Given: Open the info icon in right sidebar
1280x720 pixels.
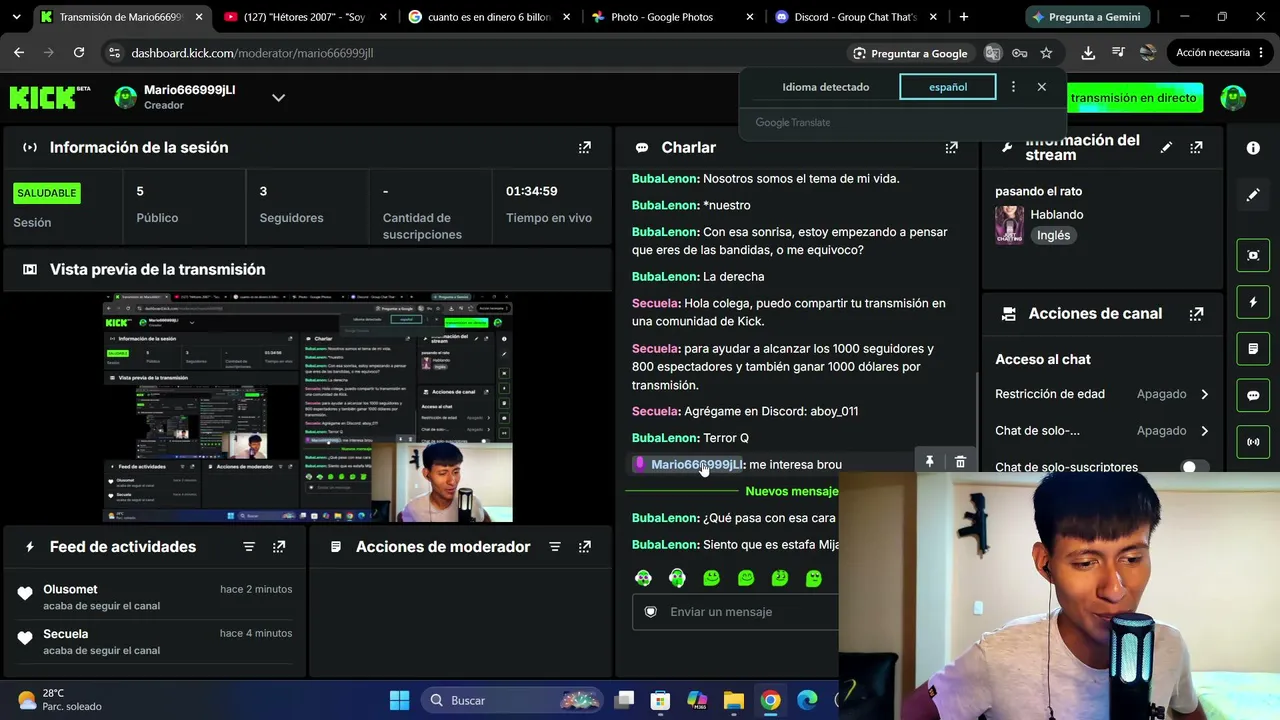Looking at the screenshot, I should click(1253, 148).
